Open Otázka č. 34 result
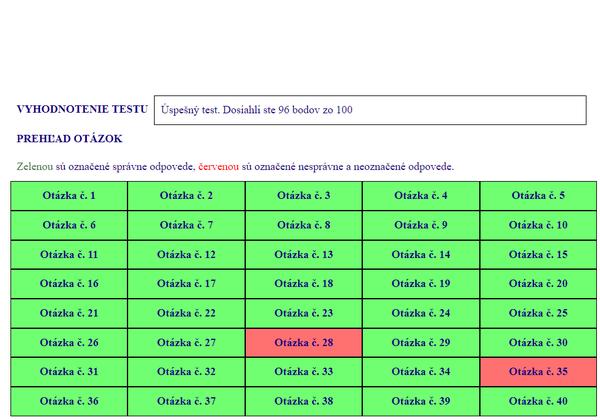600x420 pixels. (x=421, y=372)
